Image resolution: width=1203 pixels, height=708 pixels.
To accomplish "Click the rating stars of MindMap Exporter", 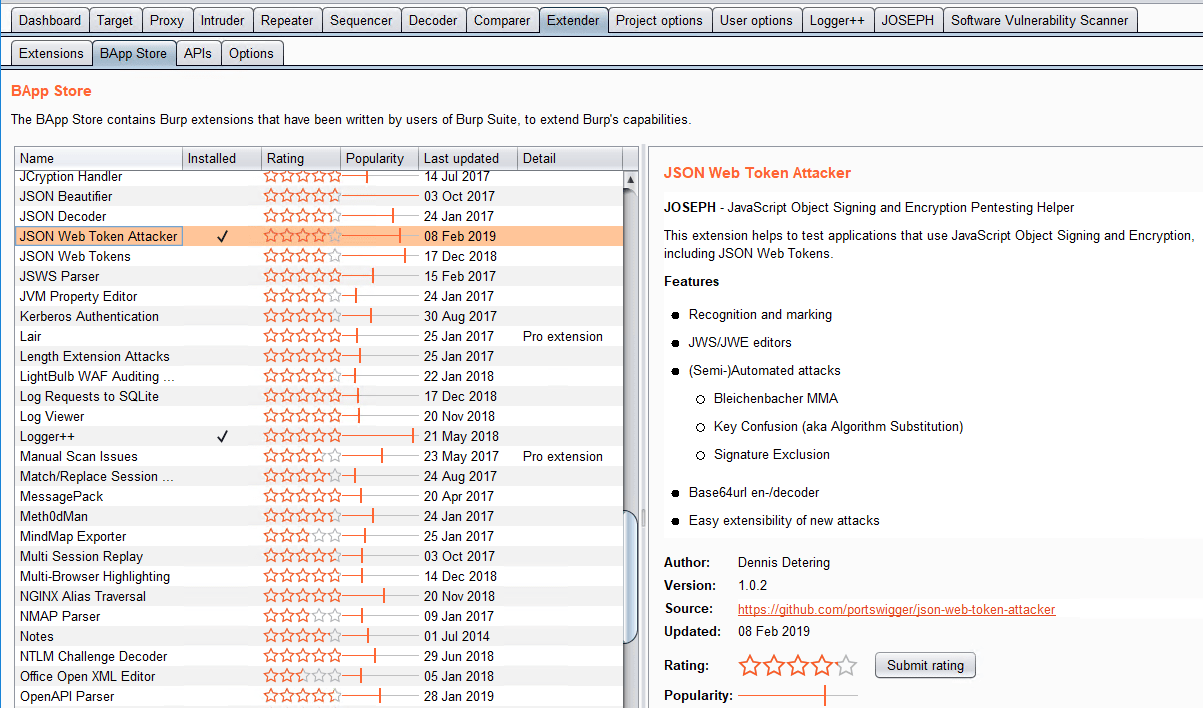I will tap(302, 536).
